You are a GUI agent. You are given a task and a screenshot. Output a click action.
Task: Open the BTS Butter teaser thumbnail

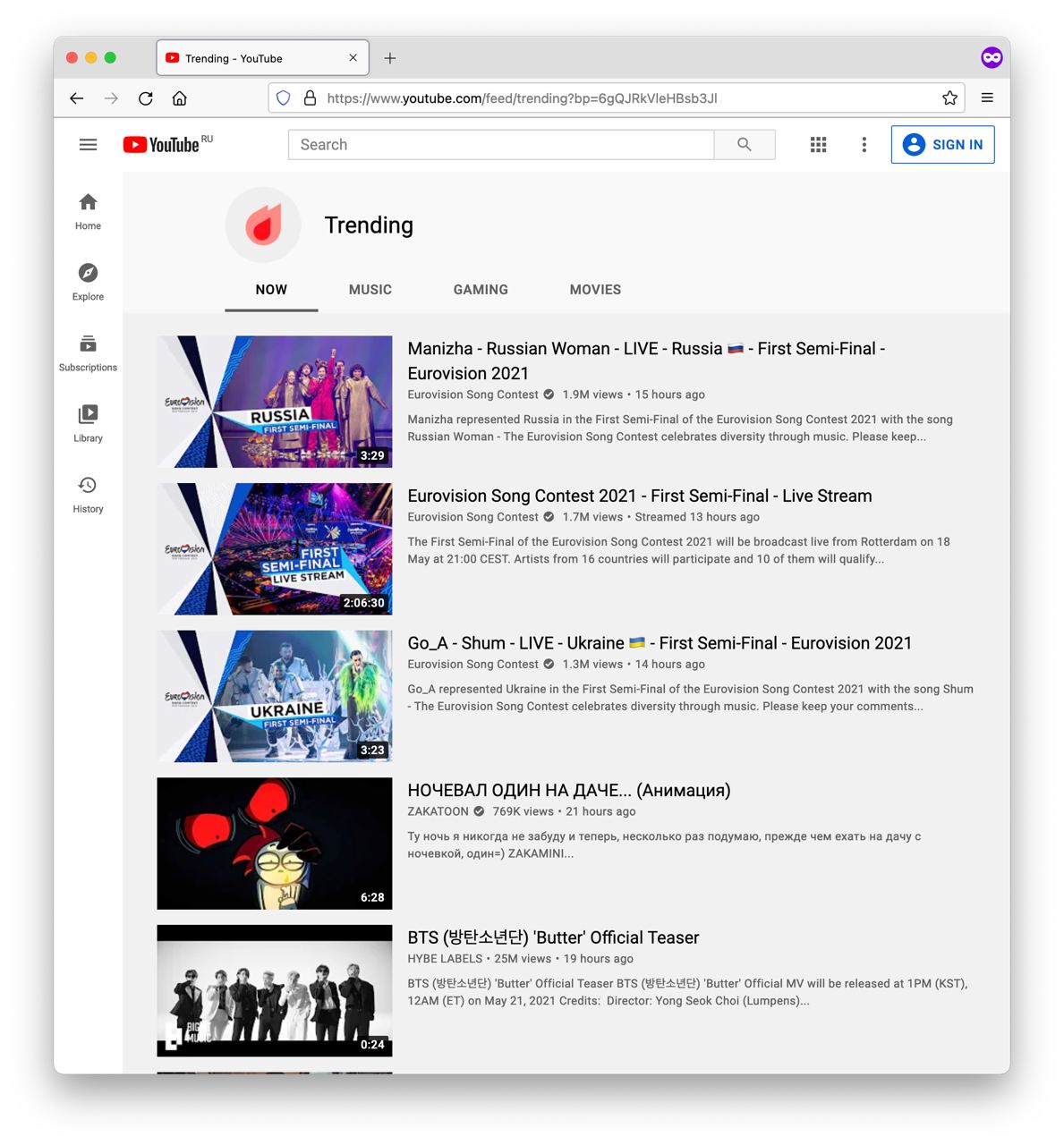[275, 991]
